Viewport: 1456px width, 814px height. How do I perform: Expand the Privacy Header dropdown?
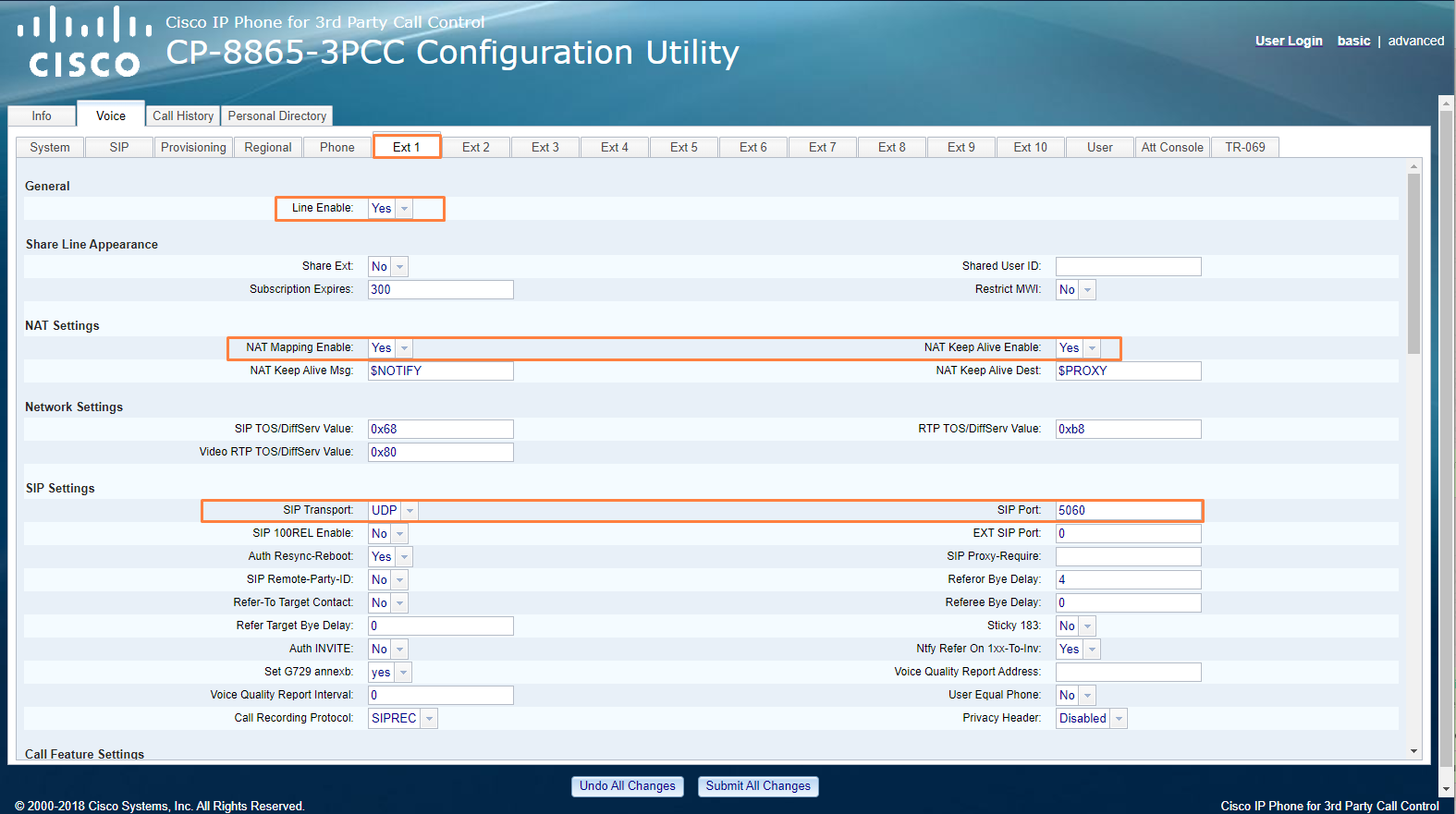(x=1091, y=719)
